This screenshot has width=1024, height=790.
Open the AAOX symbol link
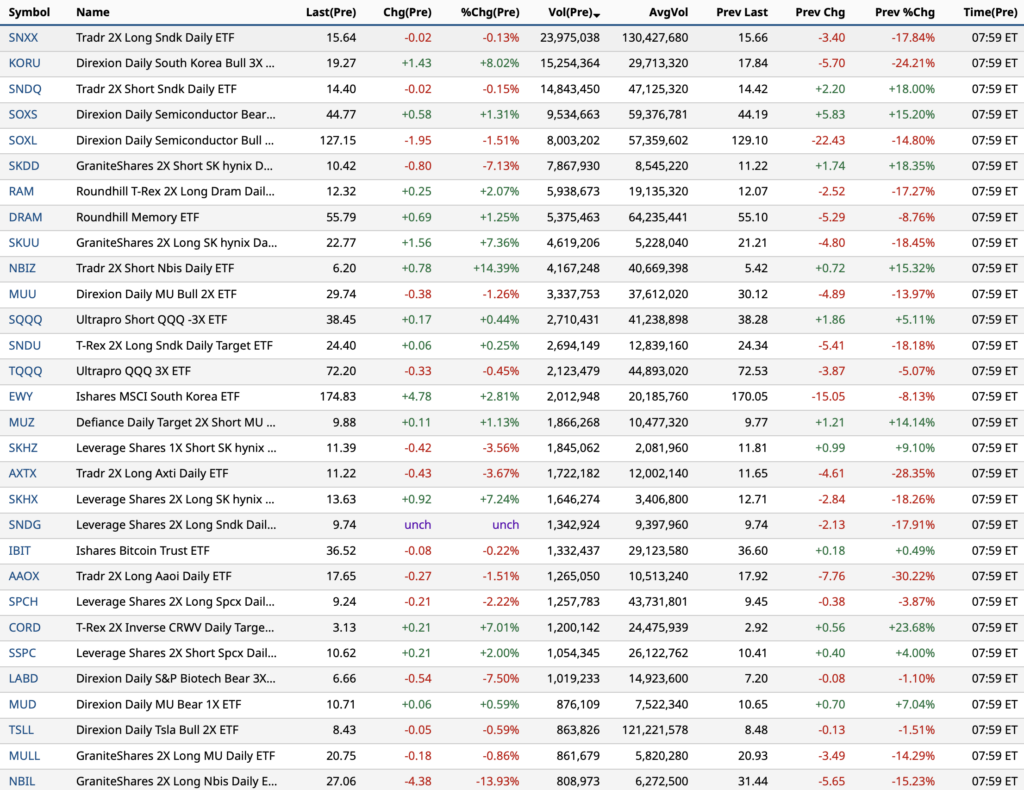[24, 576]
